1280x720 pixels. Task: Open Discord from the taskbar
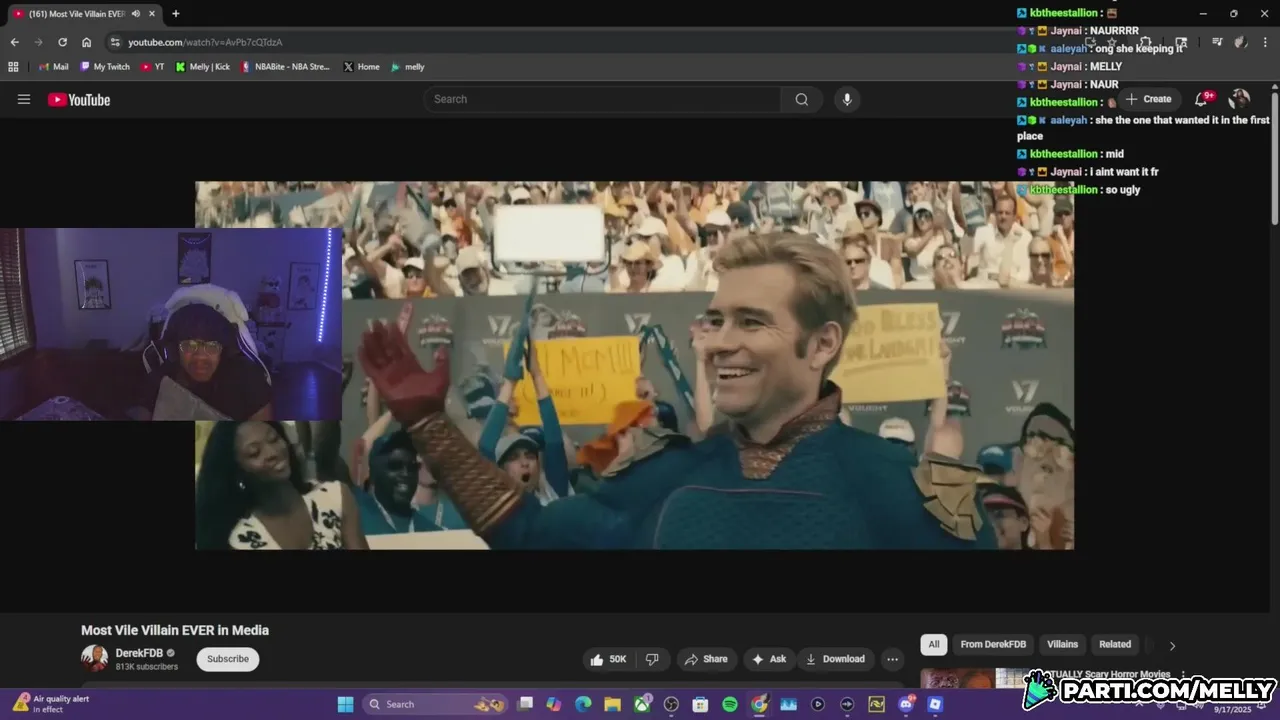(906, 704)
